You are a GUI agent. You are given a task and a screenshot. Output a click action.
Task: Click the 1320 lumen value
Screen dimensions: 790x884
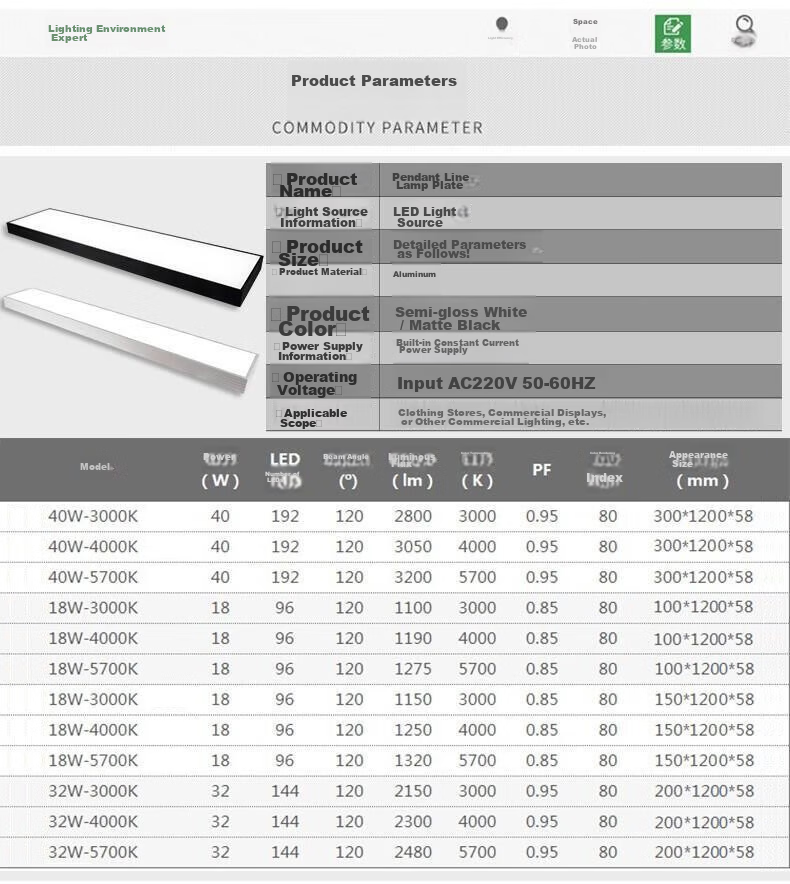tap(413, 761)
